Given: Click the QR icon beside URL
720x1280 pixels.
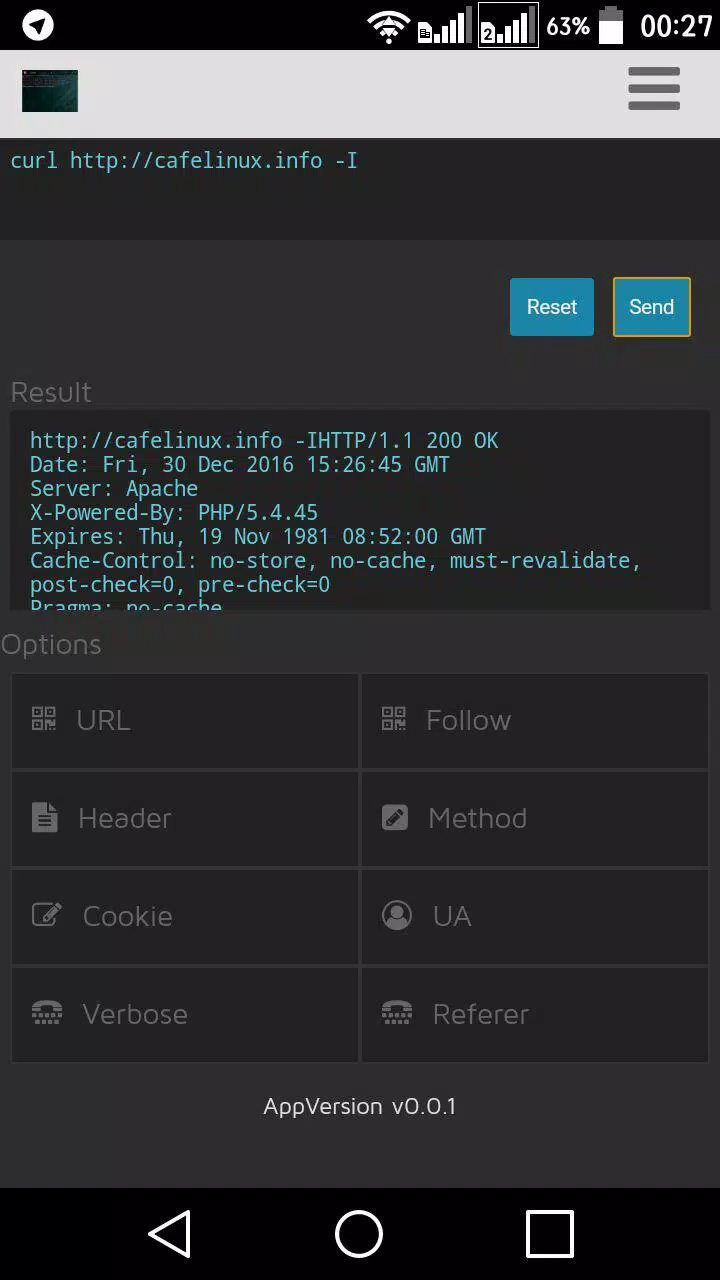Looking at the screenshot, I should 44,719.
